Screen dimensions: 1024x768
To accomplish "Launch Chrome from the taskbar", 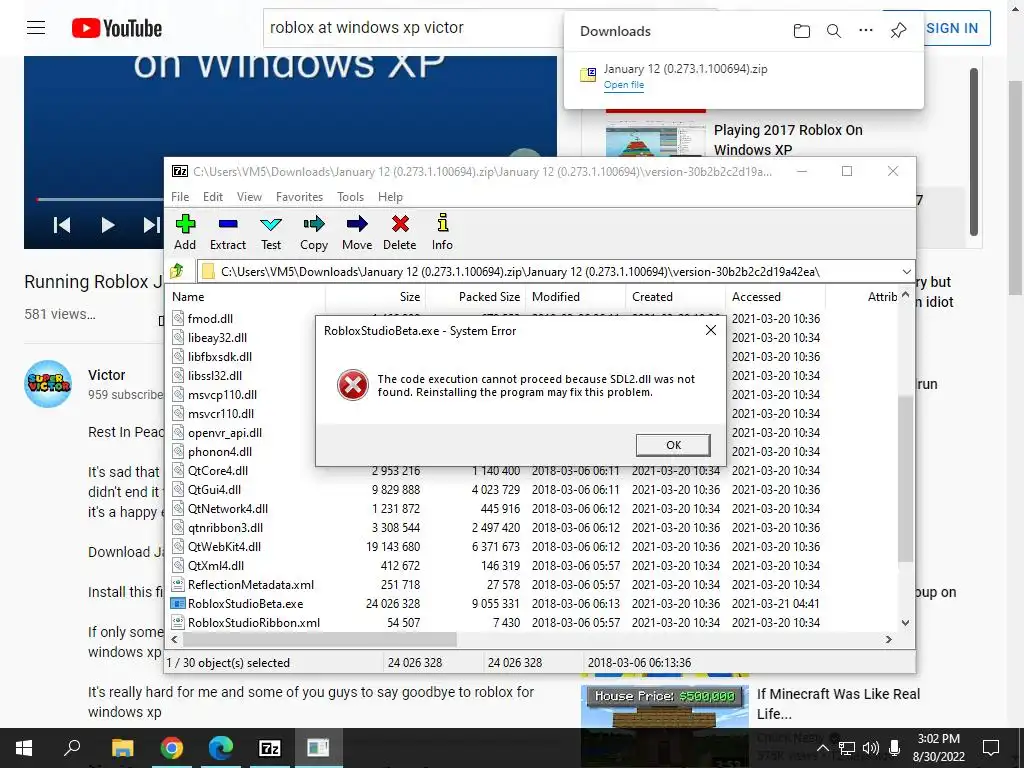I will [x=172, y=748].
